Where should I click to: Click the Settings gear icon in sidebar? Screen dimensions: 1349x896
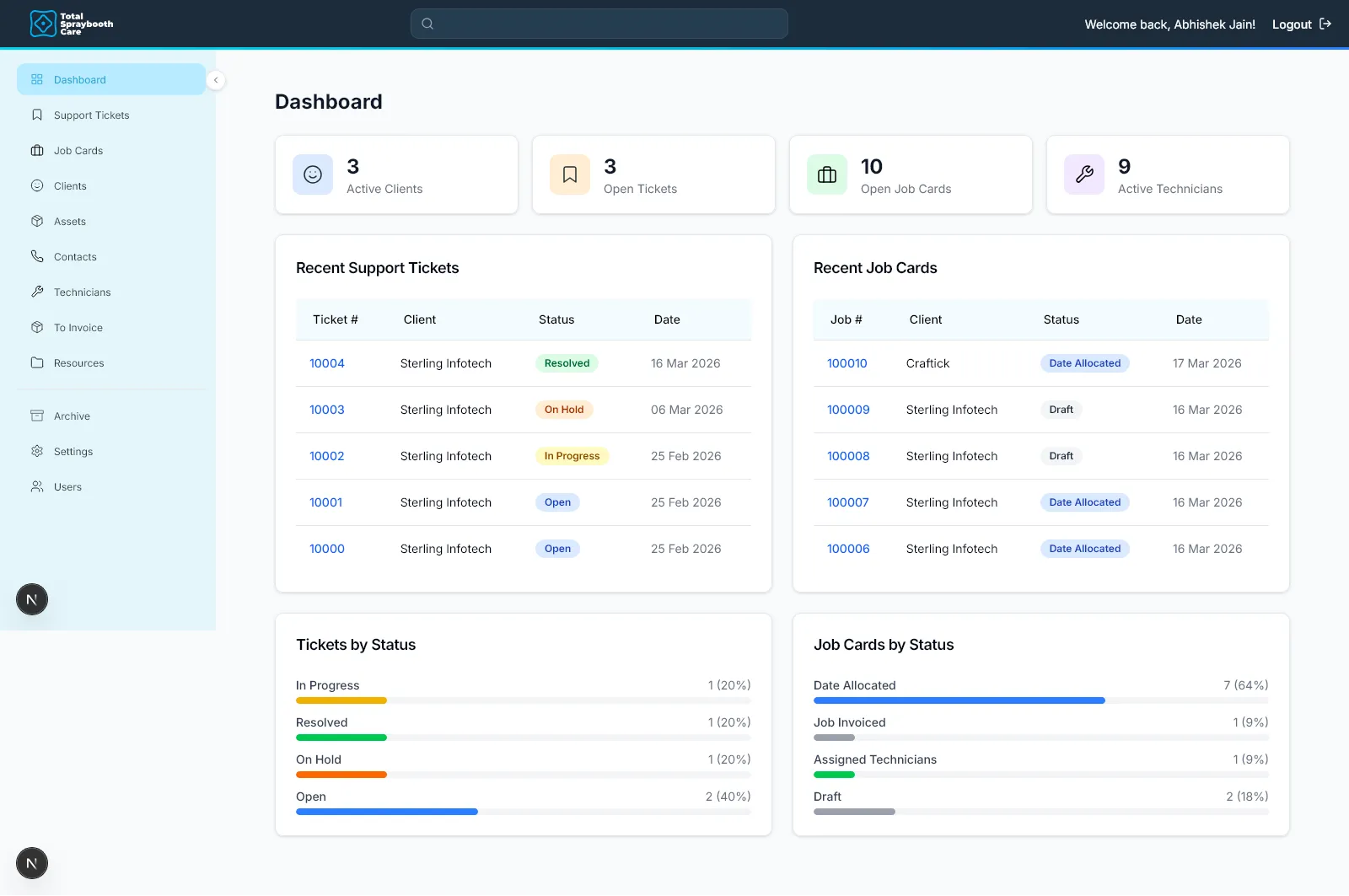[x=37, y=451]
